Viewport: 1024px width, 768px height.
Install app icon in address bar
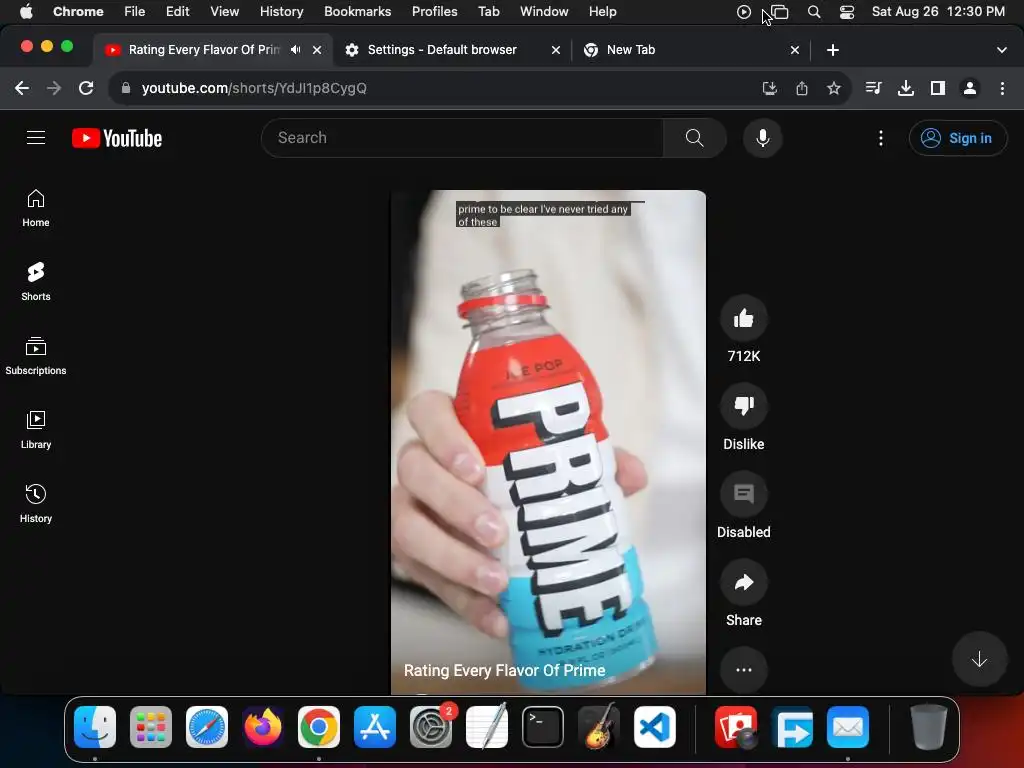[769, 88]
